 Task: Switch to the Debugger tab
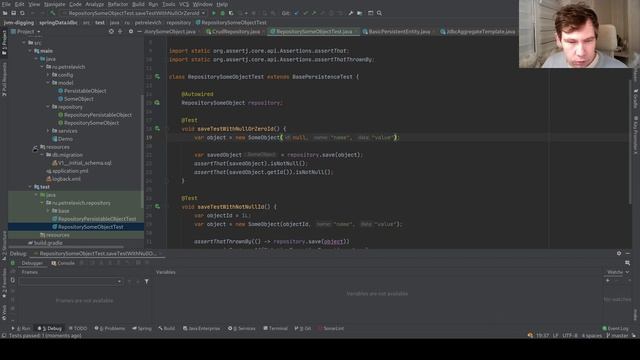(x=32, y=263)
